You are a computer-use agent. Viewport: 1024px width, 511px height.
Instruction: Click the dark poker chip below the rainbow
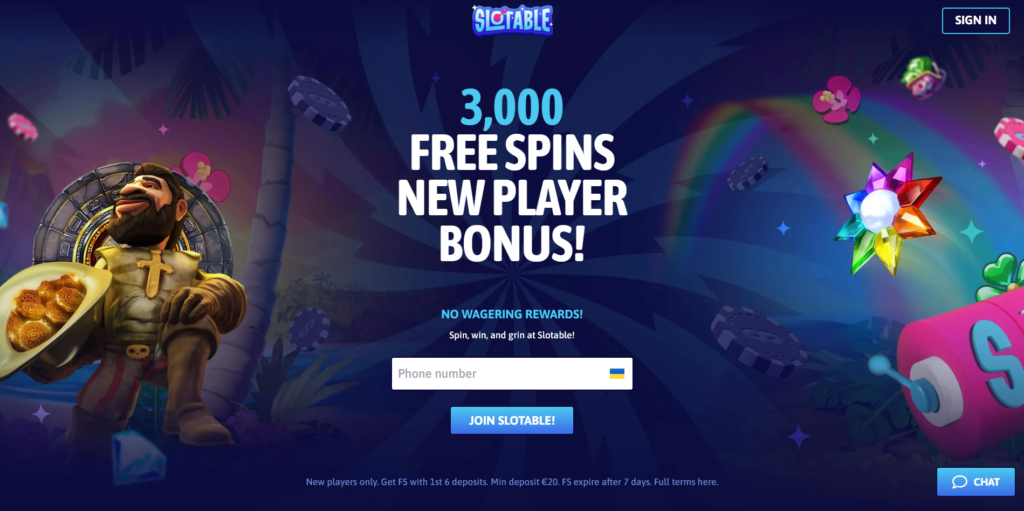758,340
